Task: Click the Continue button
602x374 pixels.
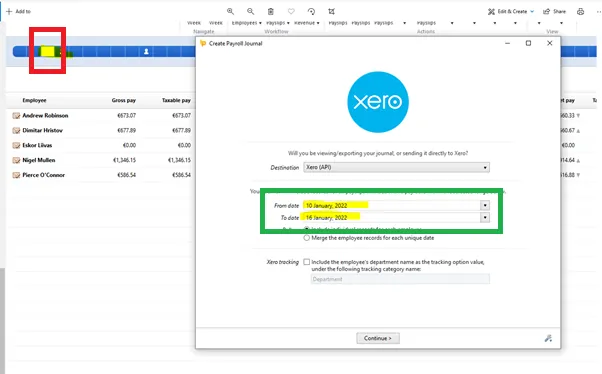Action: coord(378,338)
